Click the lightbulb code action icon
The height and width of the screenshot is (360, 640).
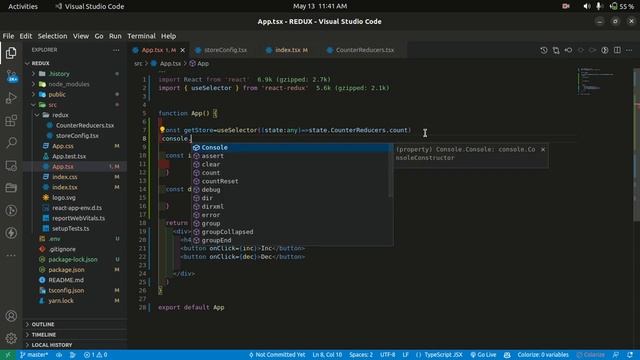tap(162, 130)
